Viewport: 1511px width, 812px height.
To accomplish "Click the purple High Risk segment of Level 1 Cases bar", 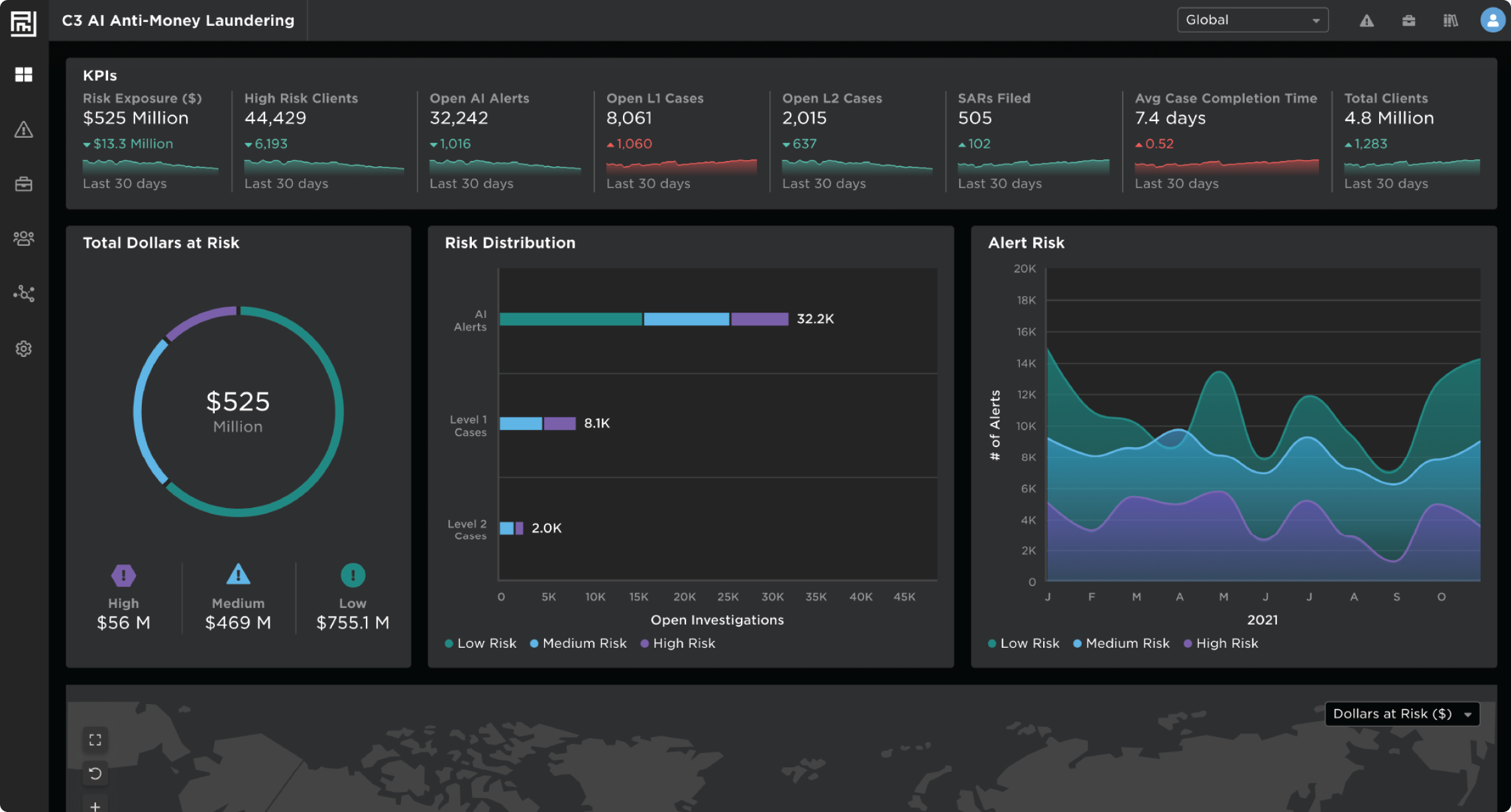I will click(x=560, y=423).
